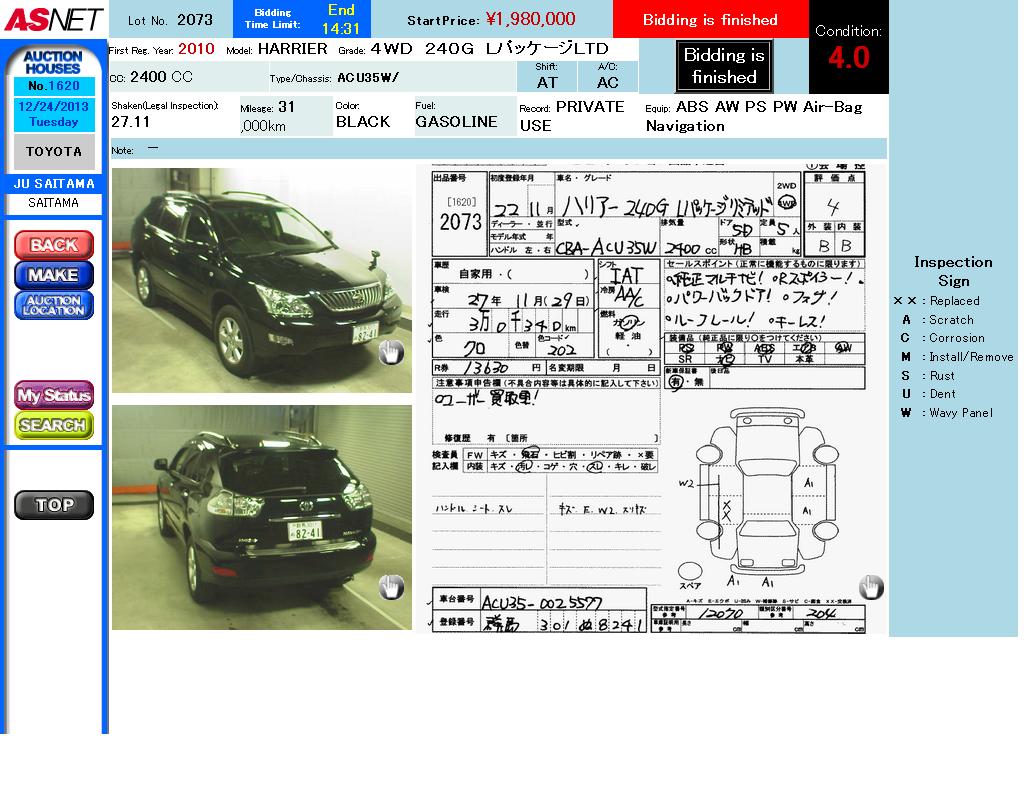1030x796 pixels.
Task: Click the Color BLACK value
Action: [x=363, y=122]
